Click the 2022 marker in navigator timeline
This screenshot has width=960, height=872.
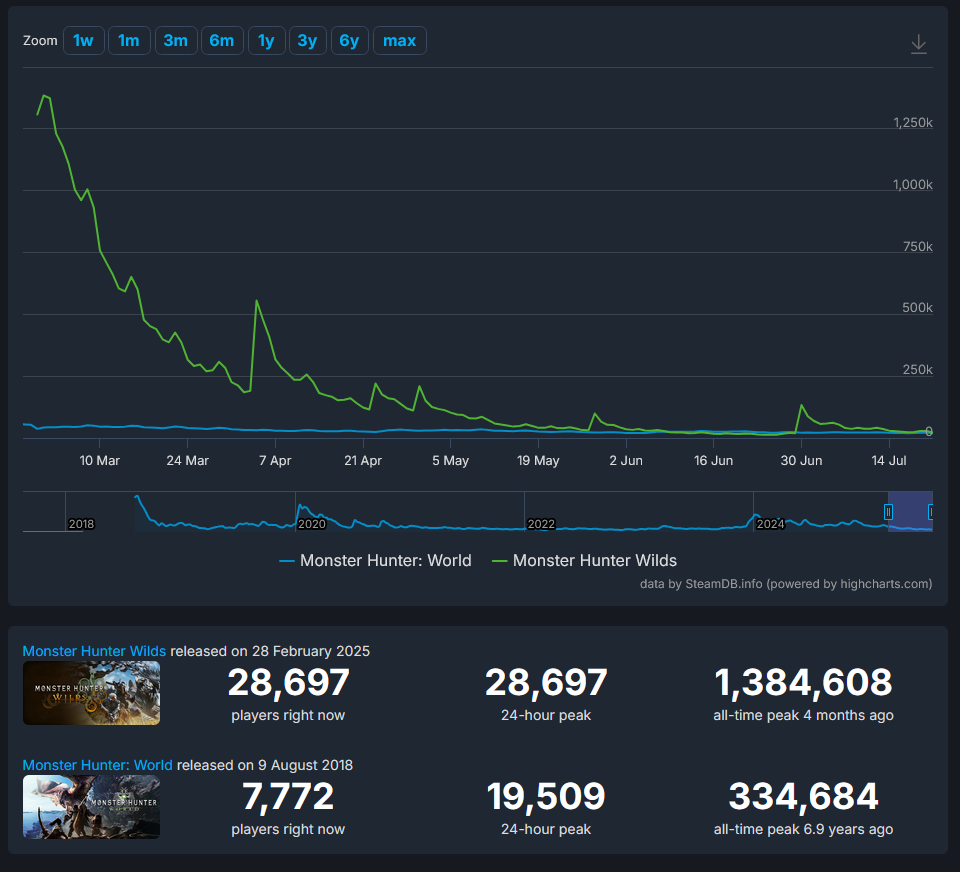point(541,524)
